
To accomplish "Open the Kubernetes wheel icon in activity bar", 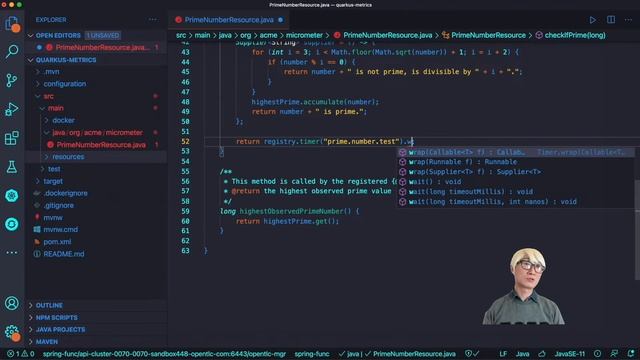I will tap(12, 196).
